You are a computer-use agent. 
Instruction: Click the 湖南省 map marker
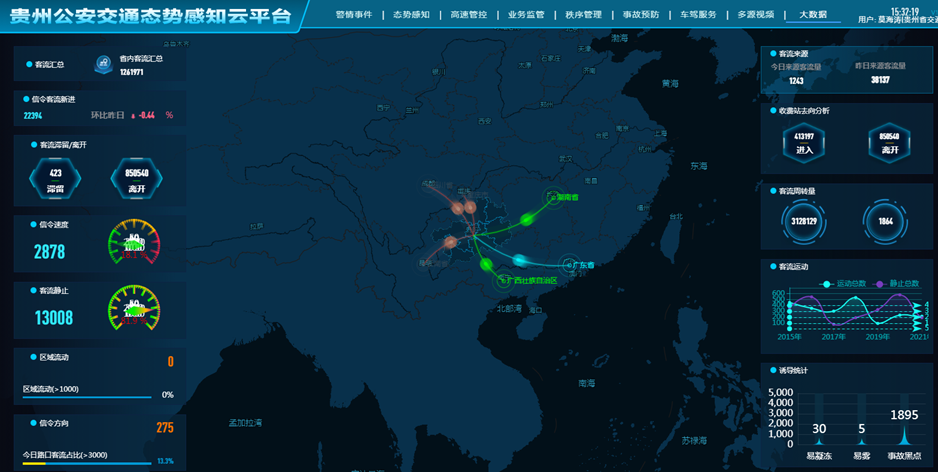tap(550, 197)
